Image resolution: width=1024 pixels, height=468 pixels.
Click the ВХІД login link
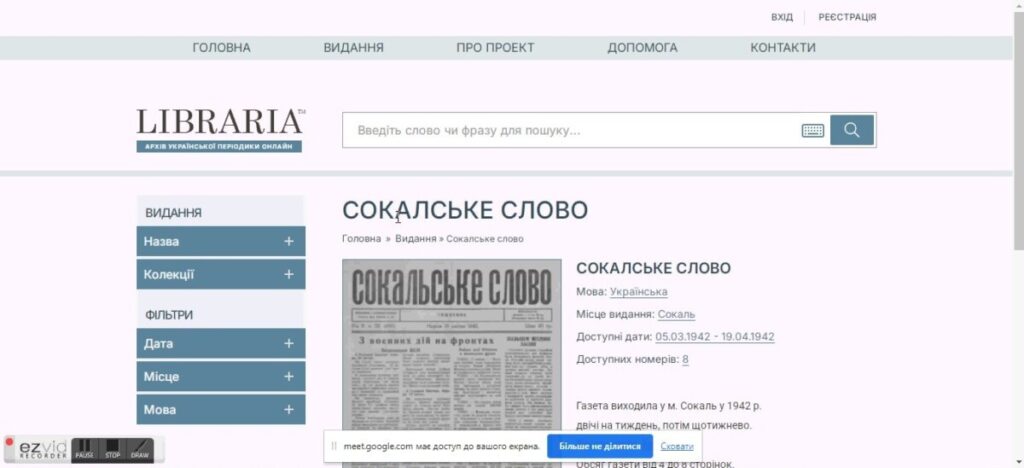click(782, 17)
